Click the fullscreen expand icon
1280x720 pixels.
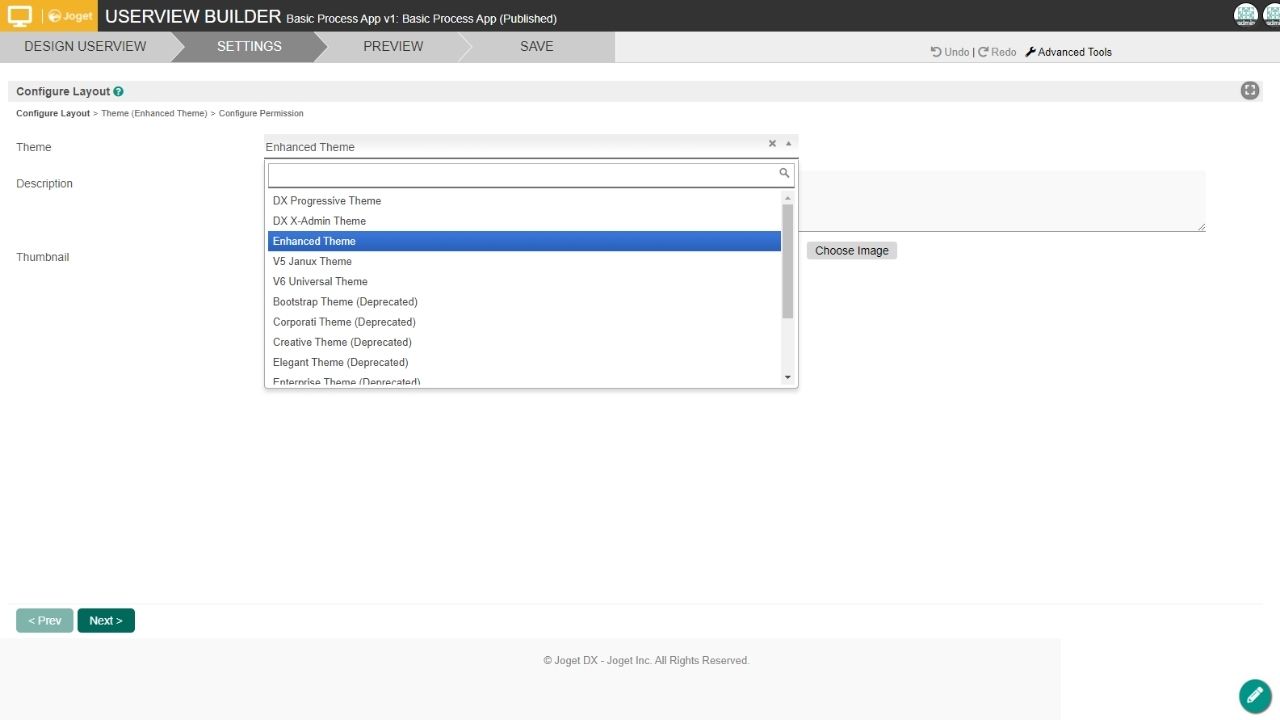click(x=1249, y=91)
